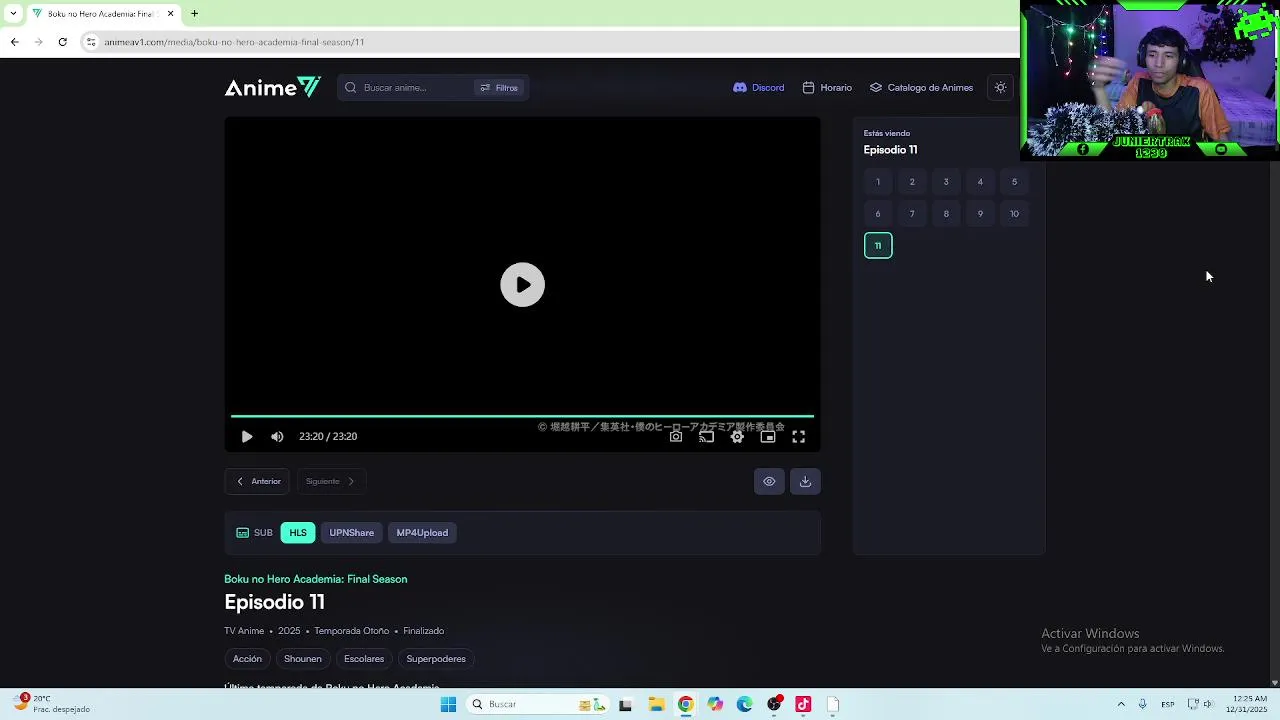Go to the Anterior episode
Screen dimensions: 1280x720
click(257, 482)
